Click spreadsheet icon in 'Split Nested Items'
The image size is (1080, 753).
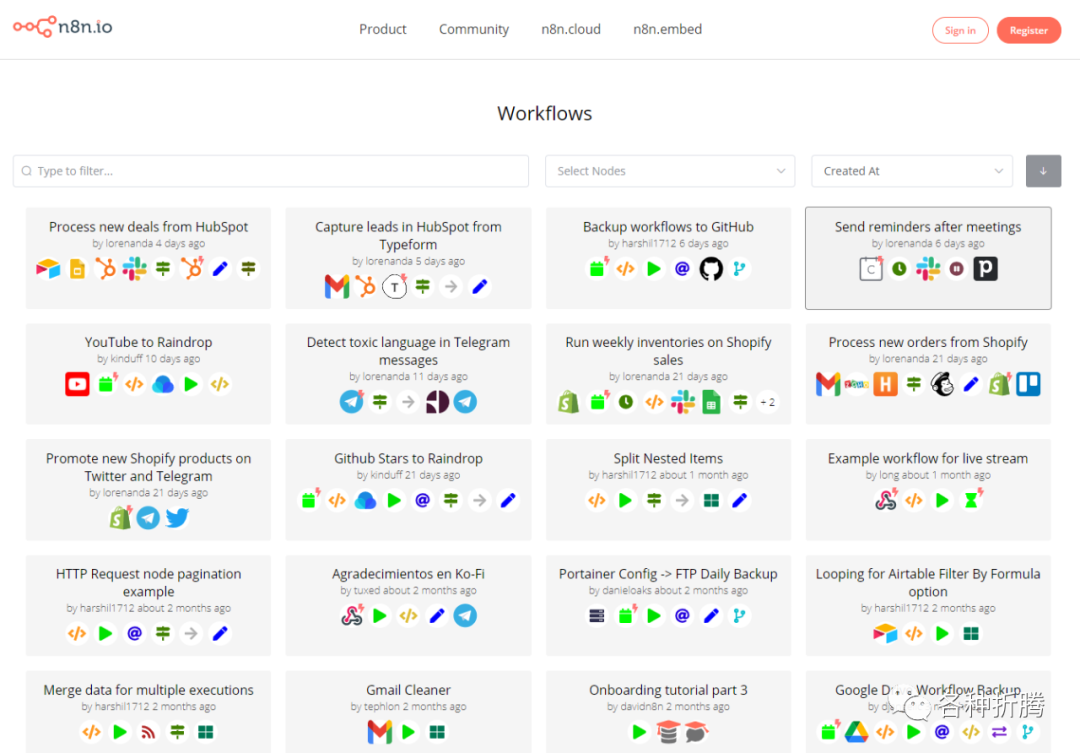click(711, 500)
